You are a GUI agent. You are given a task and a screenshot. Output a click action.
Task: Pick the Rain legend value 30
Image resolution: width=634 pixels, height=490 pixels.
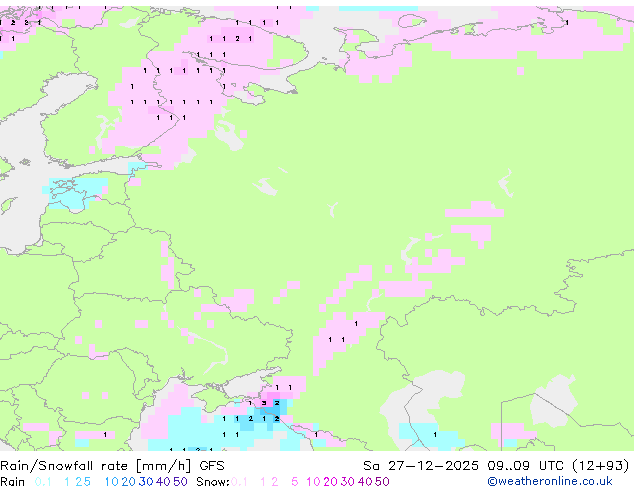click(146, 482)
